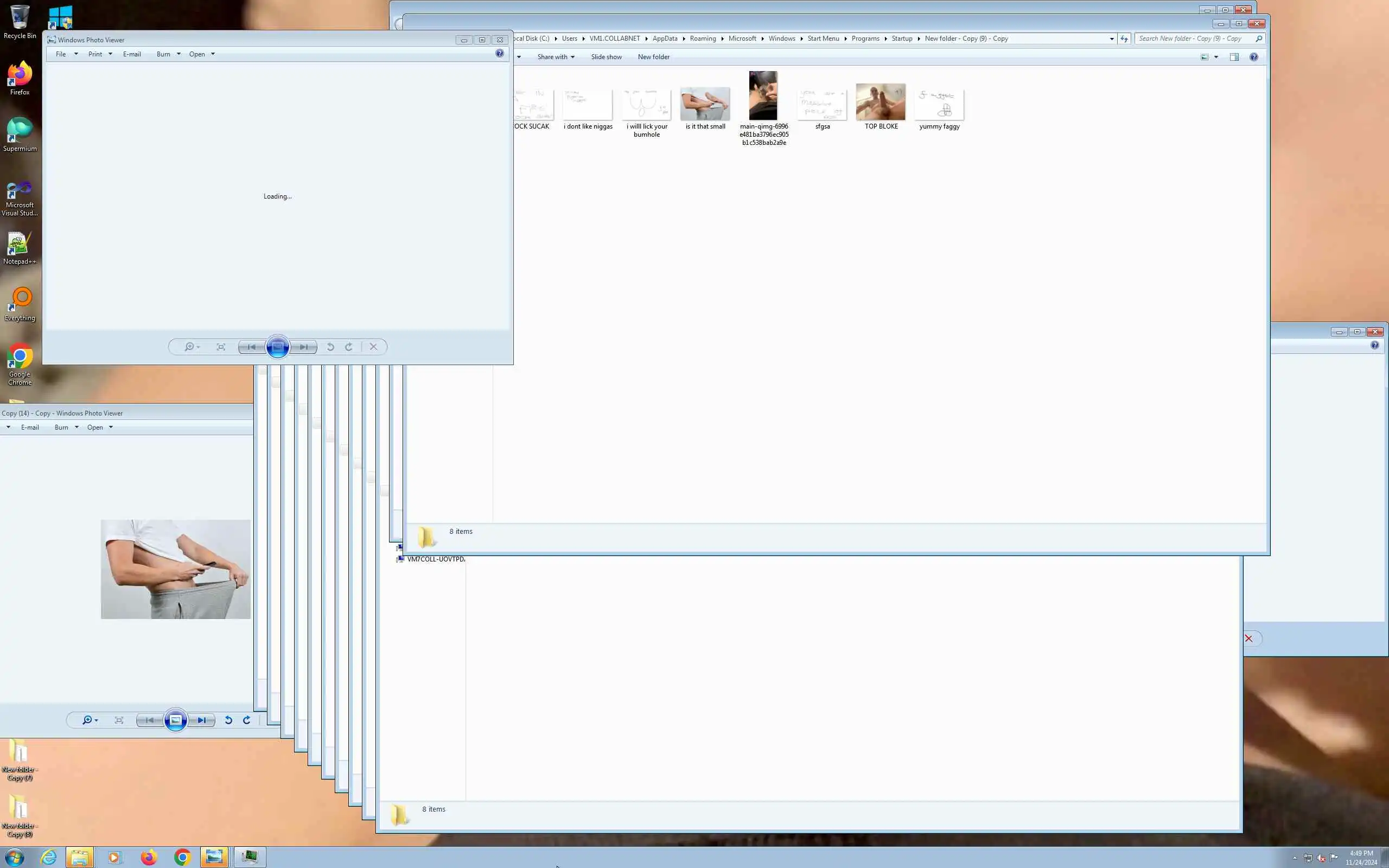
Task: Expand Share with dropdown in Explorer
Action: (x=556, y=57)
